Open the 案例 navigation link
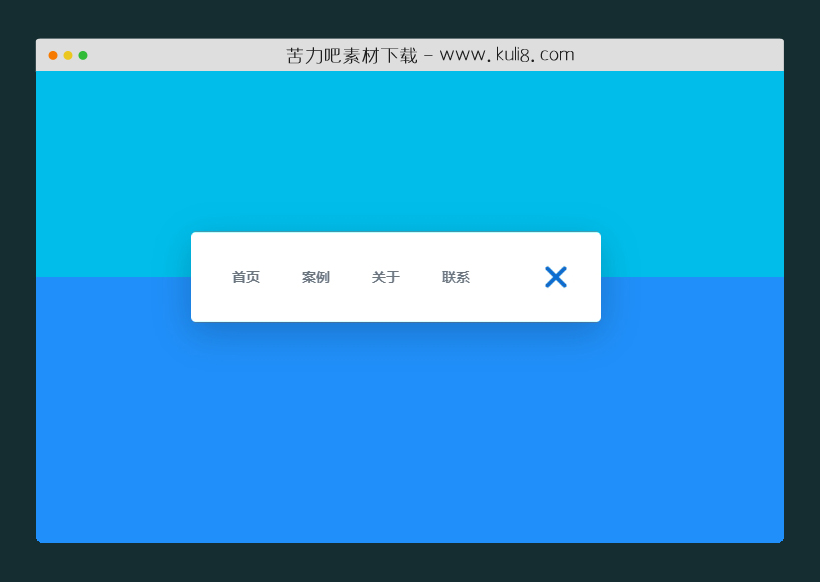This screenshot has height=582, width=820. (x=316, y=277)
